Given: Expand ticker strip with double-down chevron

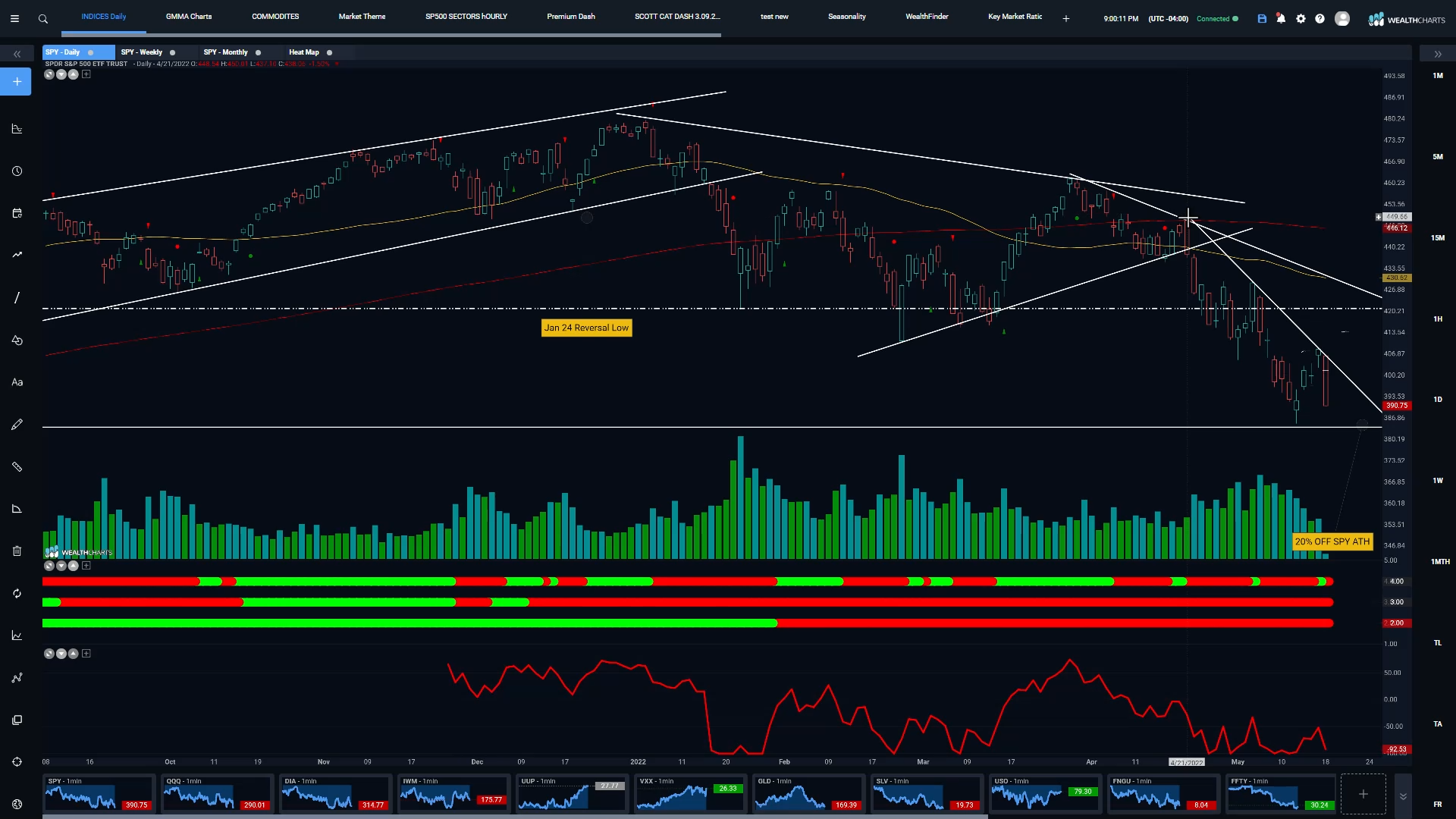Looking at the screenshot, I should (1403, 796).
